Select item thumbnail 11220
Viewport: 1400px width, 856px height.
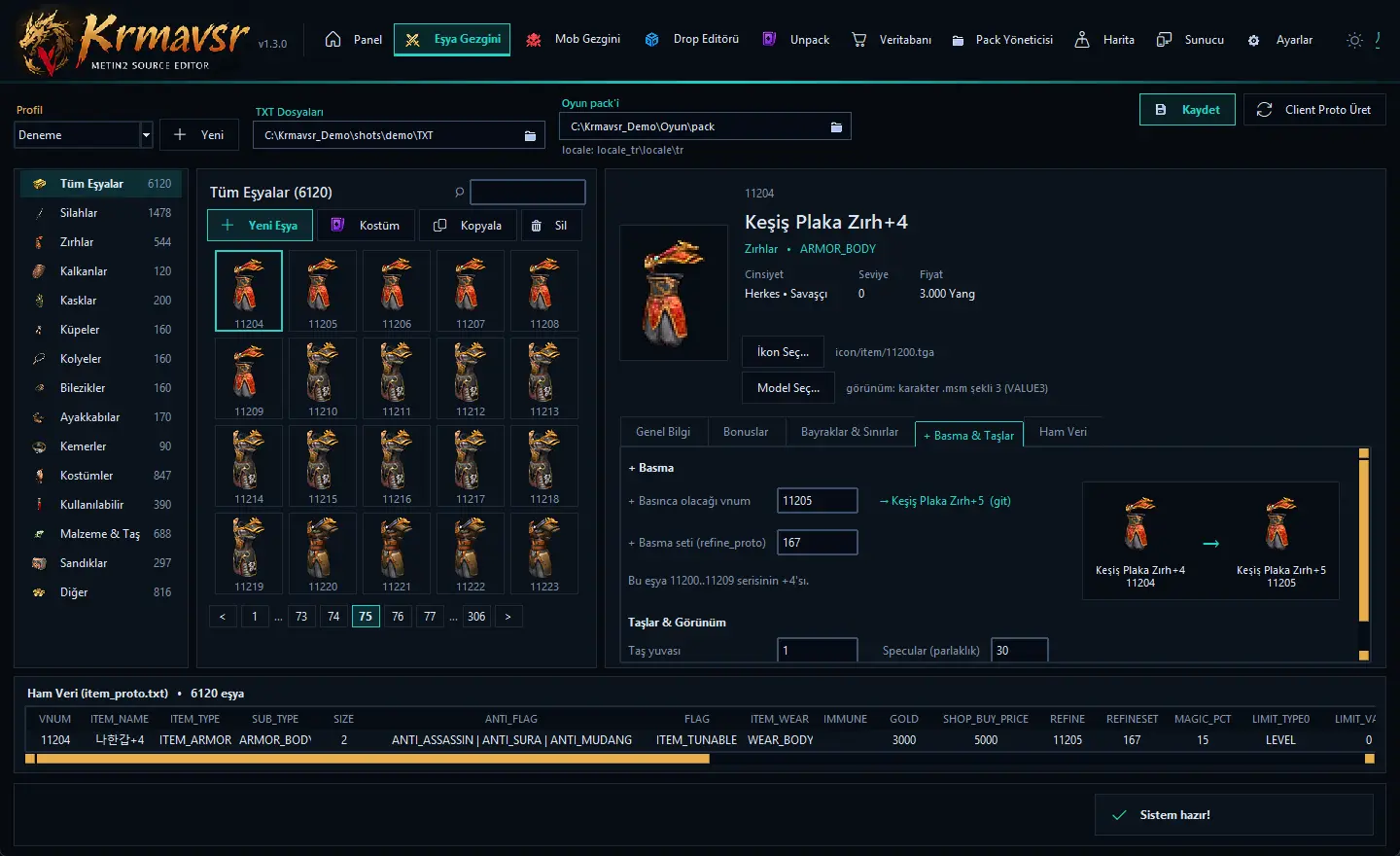click(x=323, y=553)
